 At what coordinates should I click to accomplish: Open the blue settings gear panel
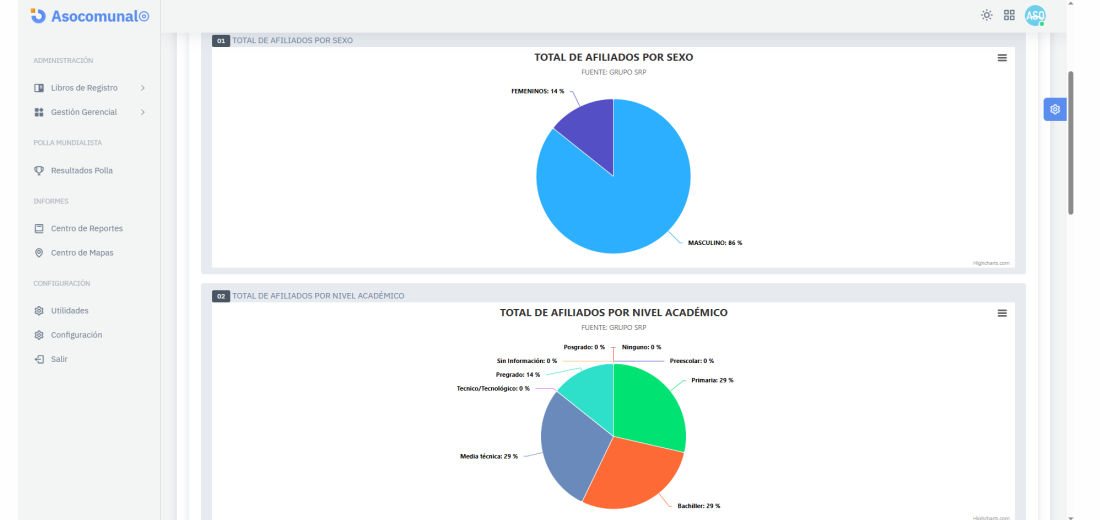click(1054, 109)
